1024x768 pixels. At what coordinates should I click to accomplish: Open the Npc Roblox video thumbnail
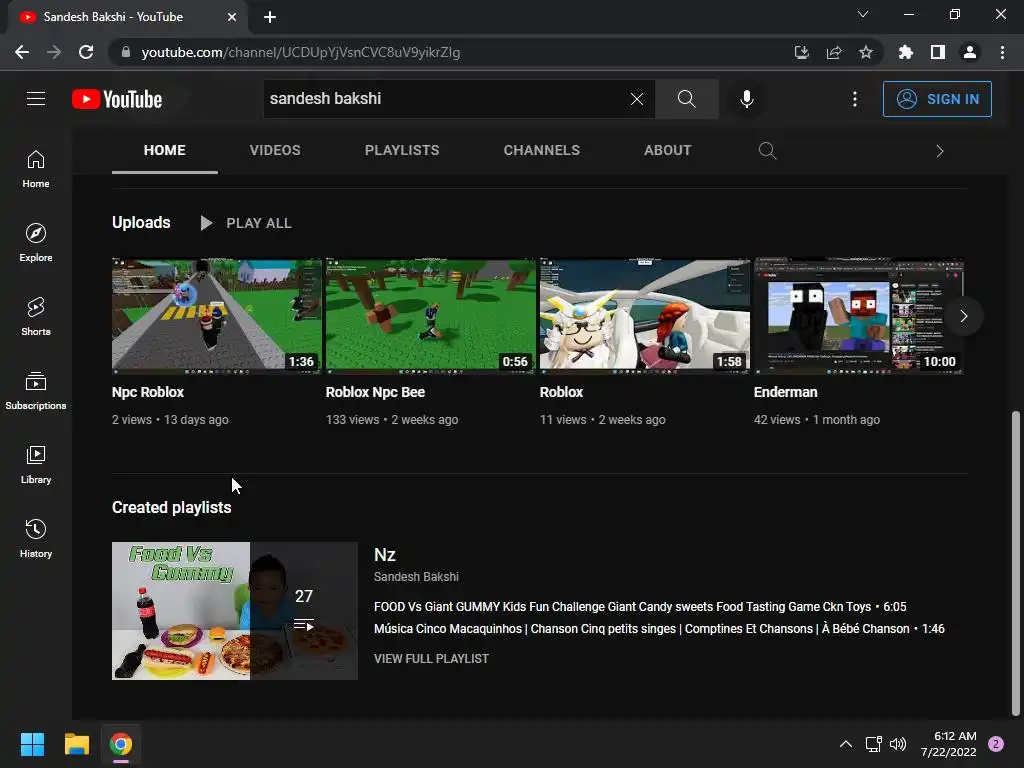point(217,316)
